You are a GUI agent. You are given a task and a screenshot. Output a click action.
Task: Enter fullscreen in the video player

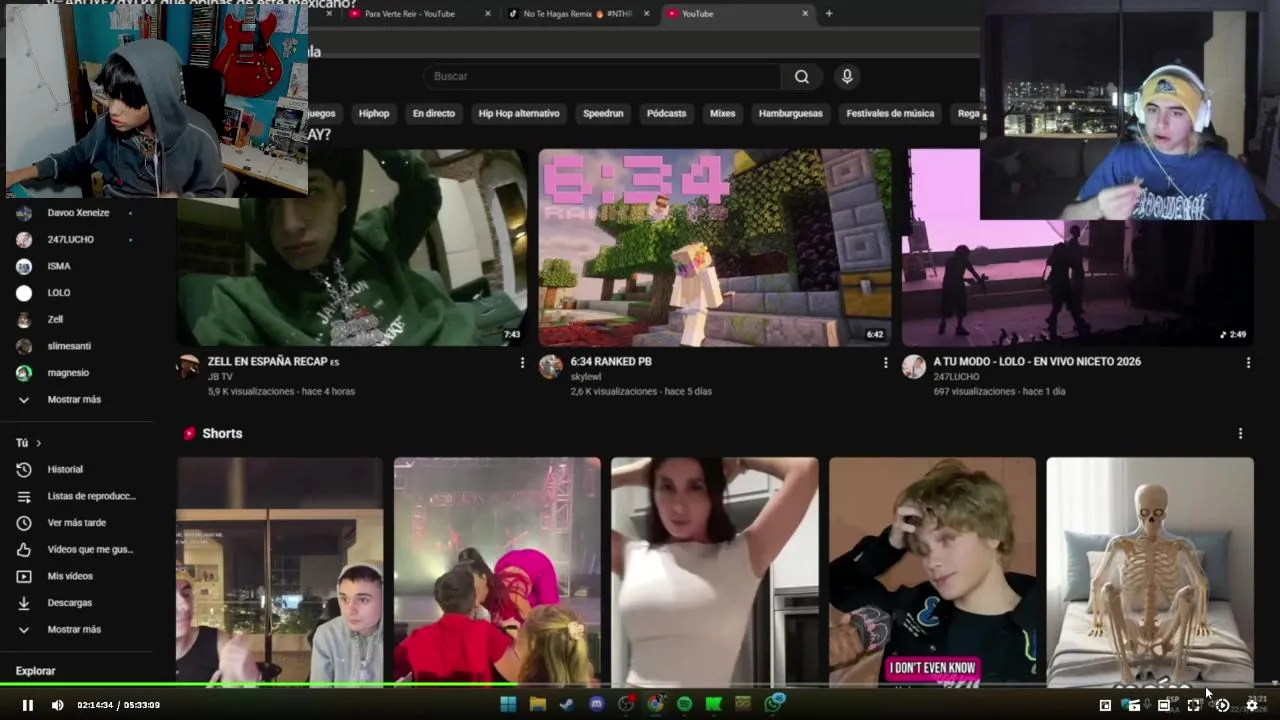(x=1193, y=705)
